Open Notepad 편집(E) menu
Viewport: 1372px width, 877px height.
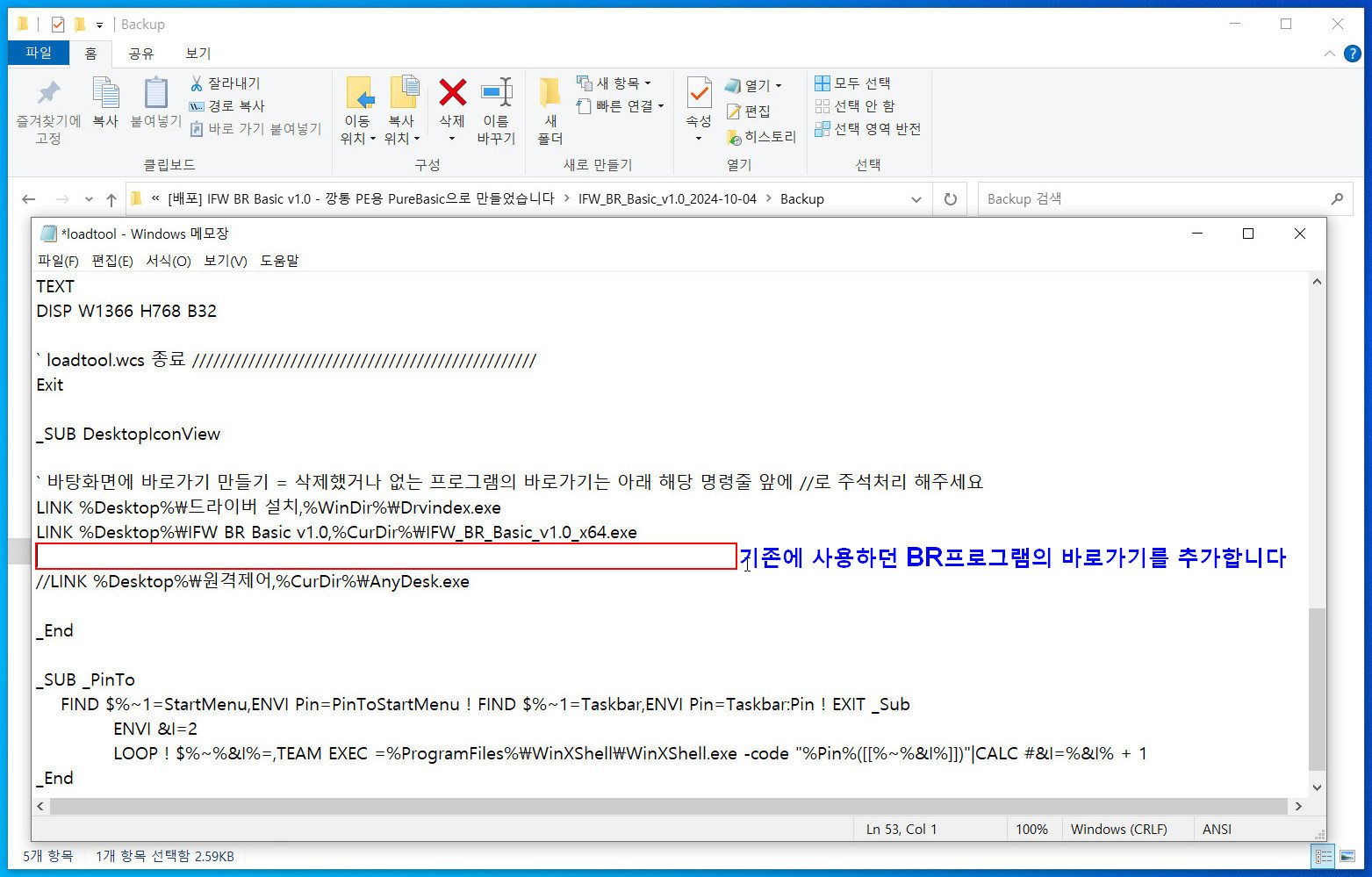(x=112, y=261)
